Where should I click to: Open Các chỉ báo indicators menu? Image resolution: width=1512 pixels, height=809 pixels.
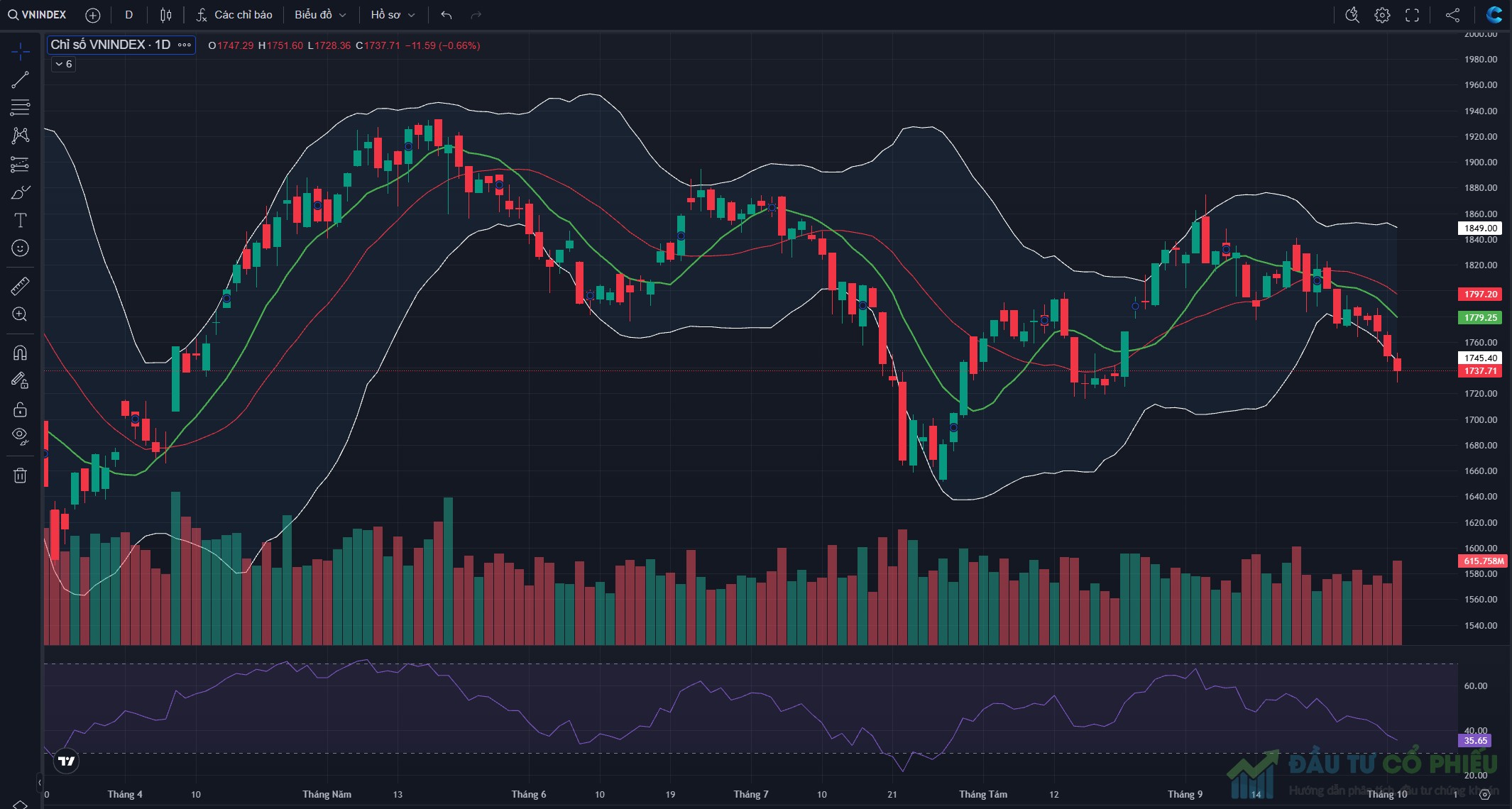234,15
